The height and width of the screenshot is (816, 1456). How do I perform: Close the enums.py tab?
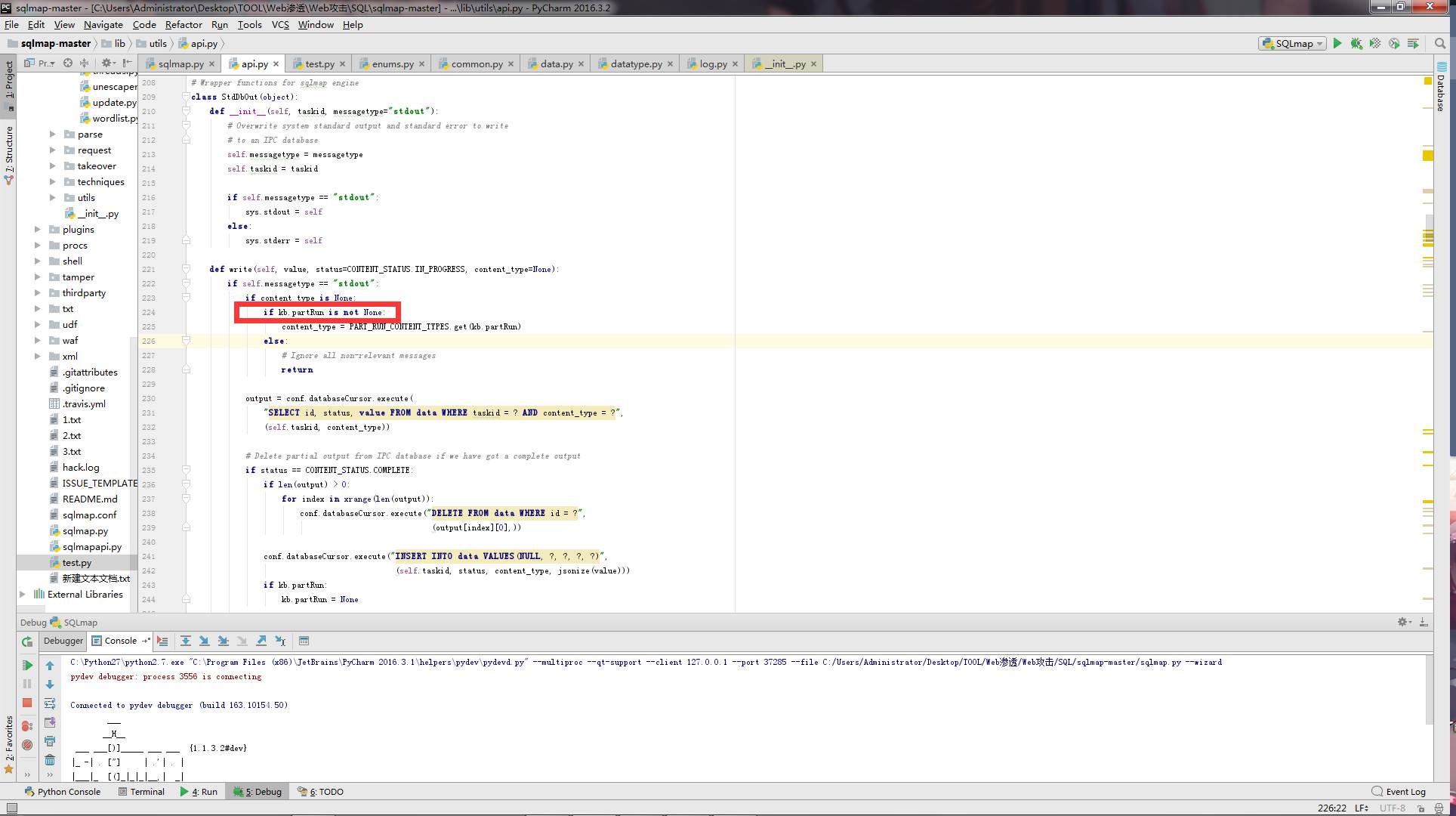pos(421,64)
